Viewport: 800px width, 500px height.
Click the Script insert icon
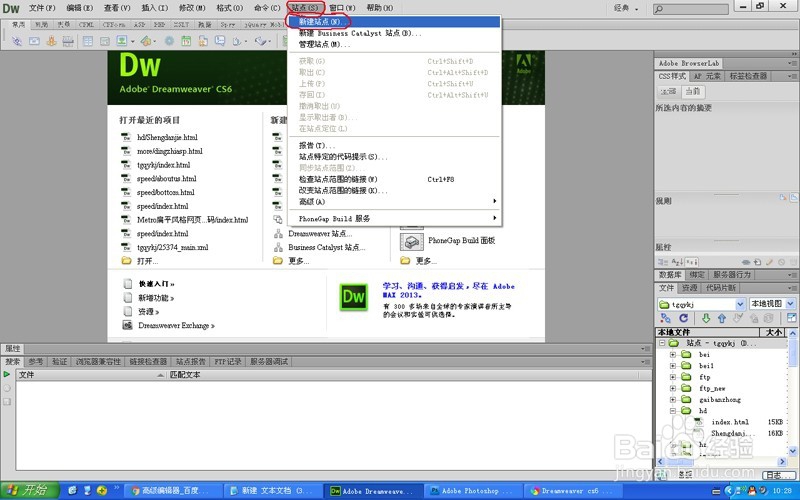(261, 41)
